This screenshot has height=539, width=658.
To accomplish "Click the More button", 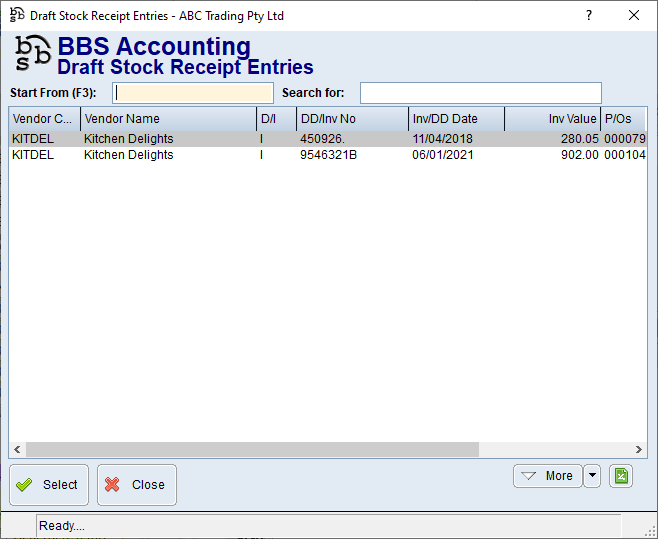I will [547, 476].
